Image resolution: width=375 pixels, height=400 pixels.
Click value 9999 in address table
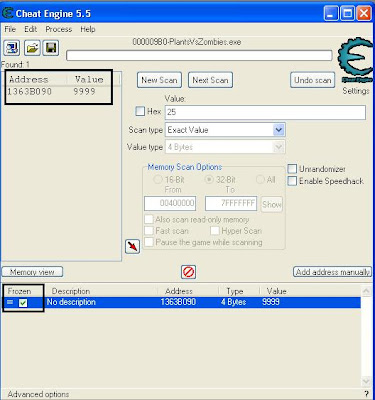271,302
